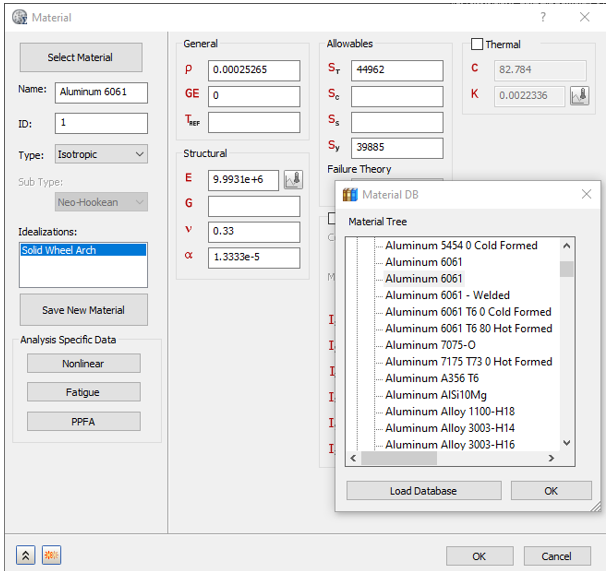Select Aluminum Alloy 1100-H18

tap(450, 411)
